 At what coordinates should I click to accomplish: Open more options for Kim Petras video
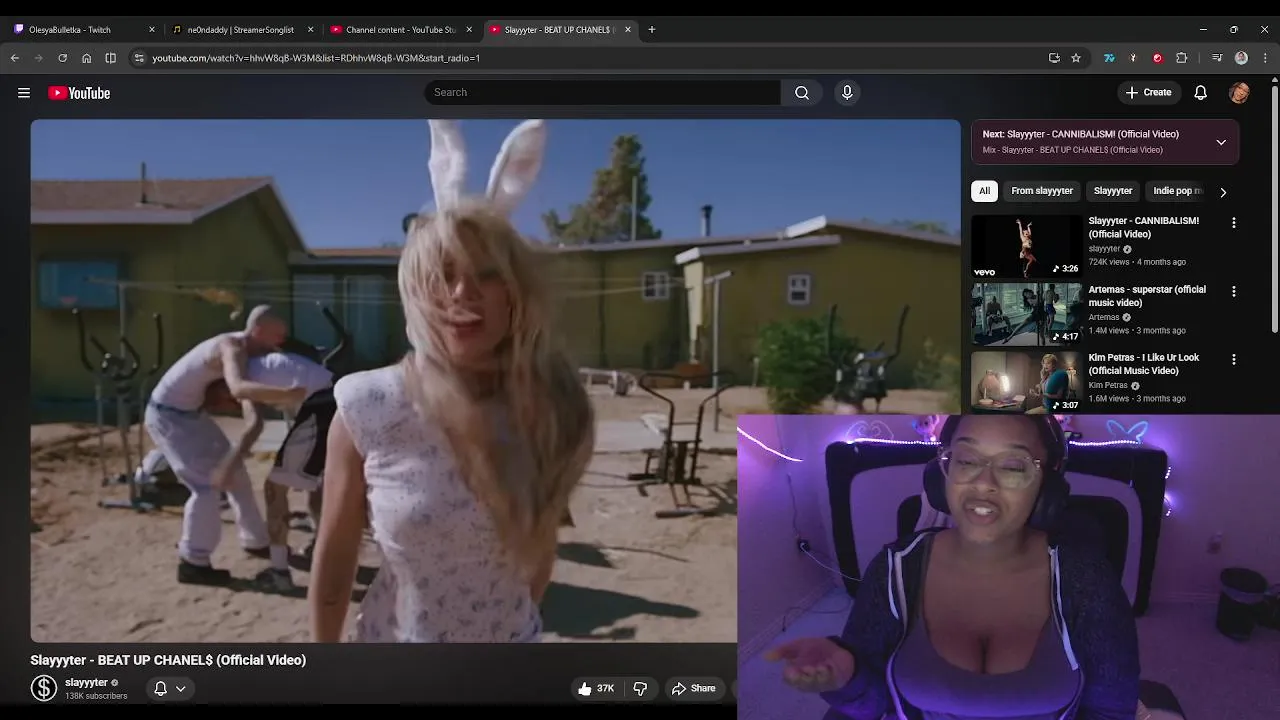(1233, 359)
